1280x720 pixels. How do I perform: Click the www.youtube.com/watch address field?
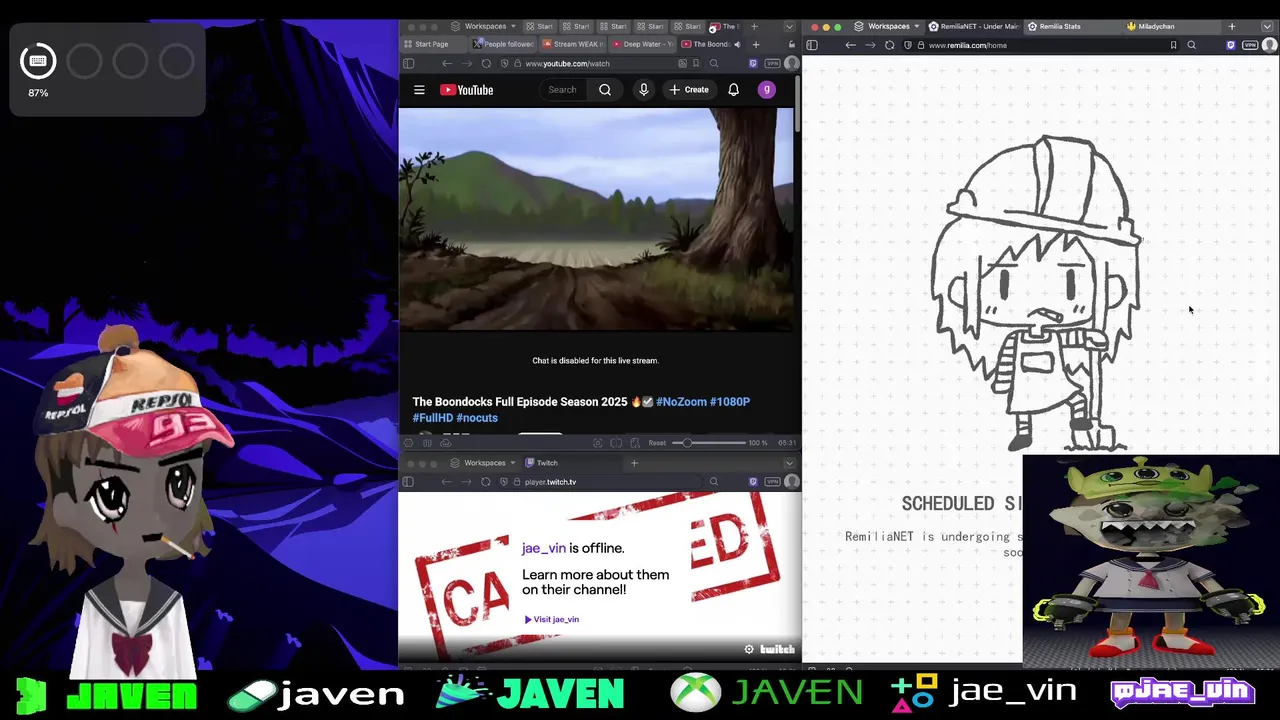point(598,64)
